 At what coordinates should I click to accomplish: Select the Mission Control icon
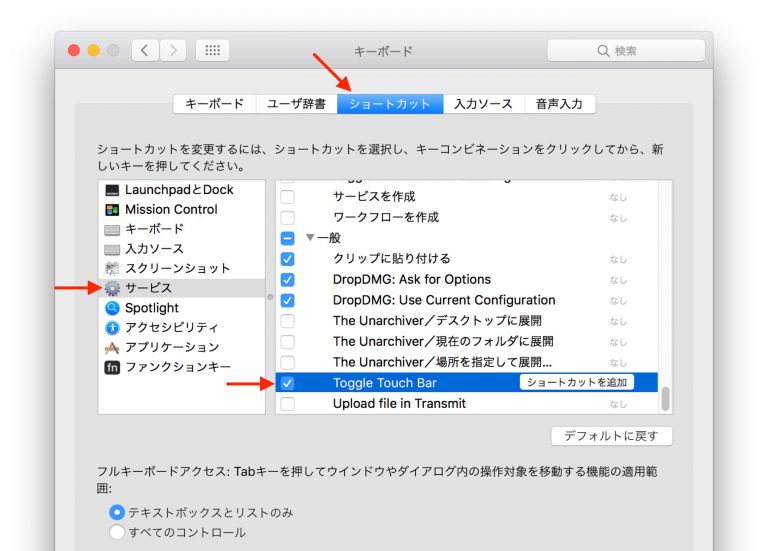pyautogui.click(x=112, y=210)
